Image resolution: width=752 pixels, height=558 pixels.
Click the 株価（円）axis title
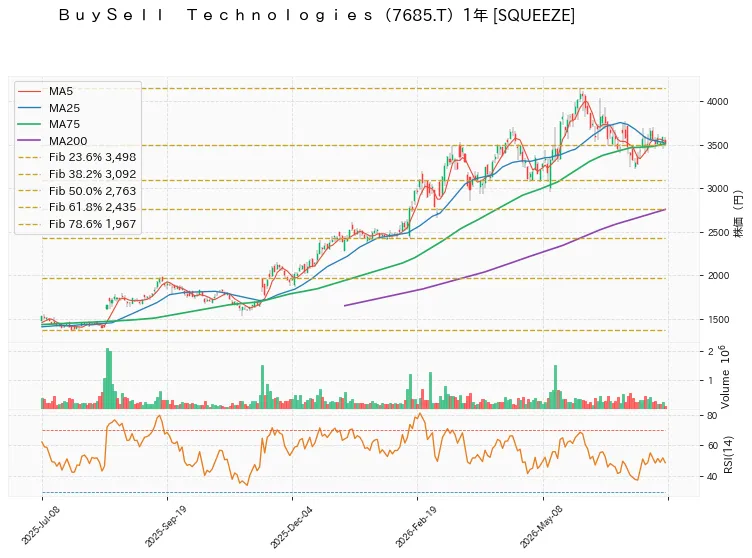[x=739, y=213]
